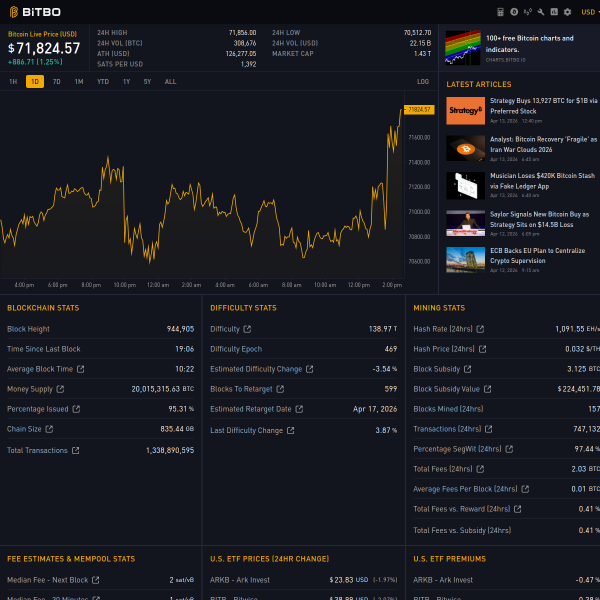Open the wrench tools icon
This screenshot has width=600, height=600.
541,12
